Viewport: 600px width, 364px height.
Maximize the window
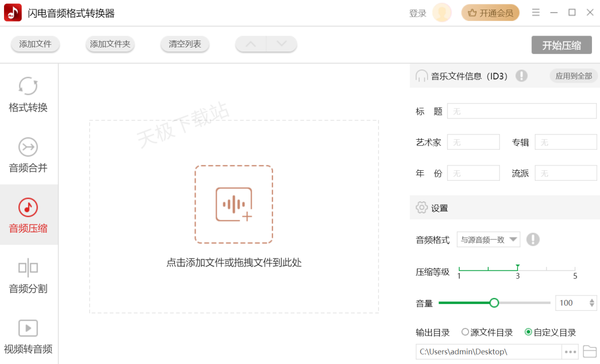click(572, 13)
